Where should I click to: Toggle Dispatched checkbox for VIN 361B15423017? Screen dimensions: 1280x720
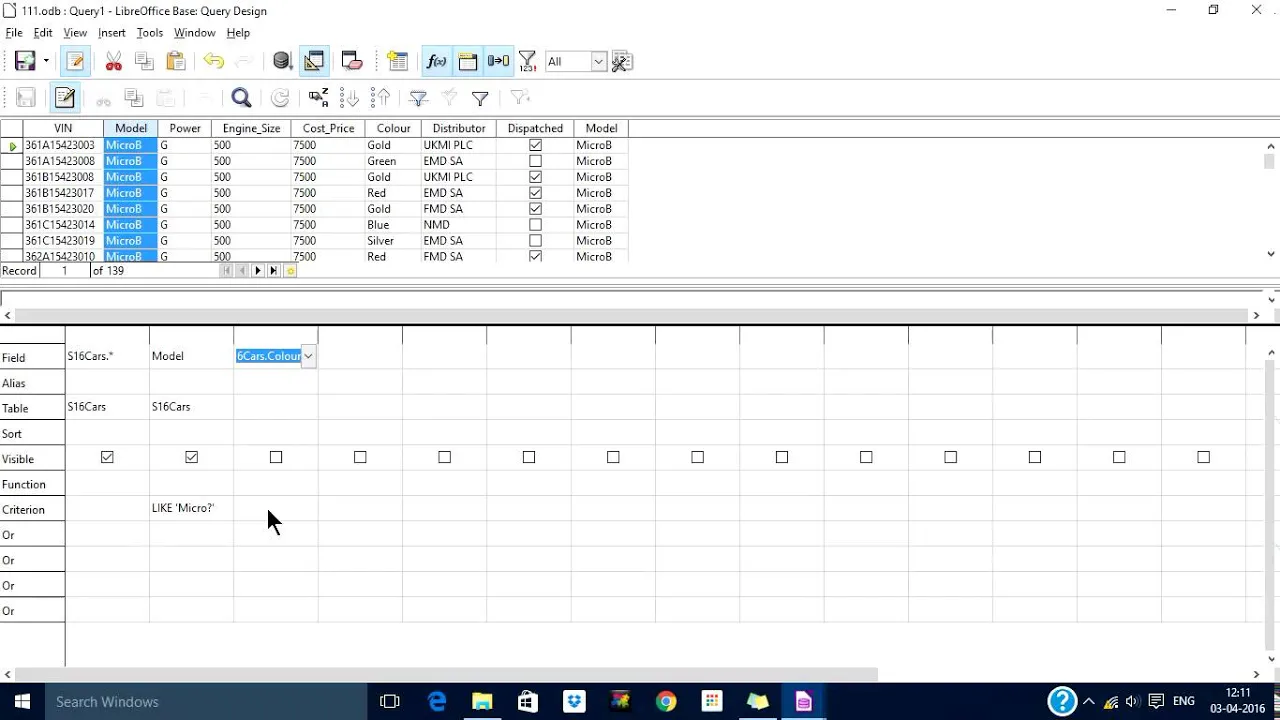point(535,193)
